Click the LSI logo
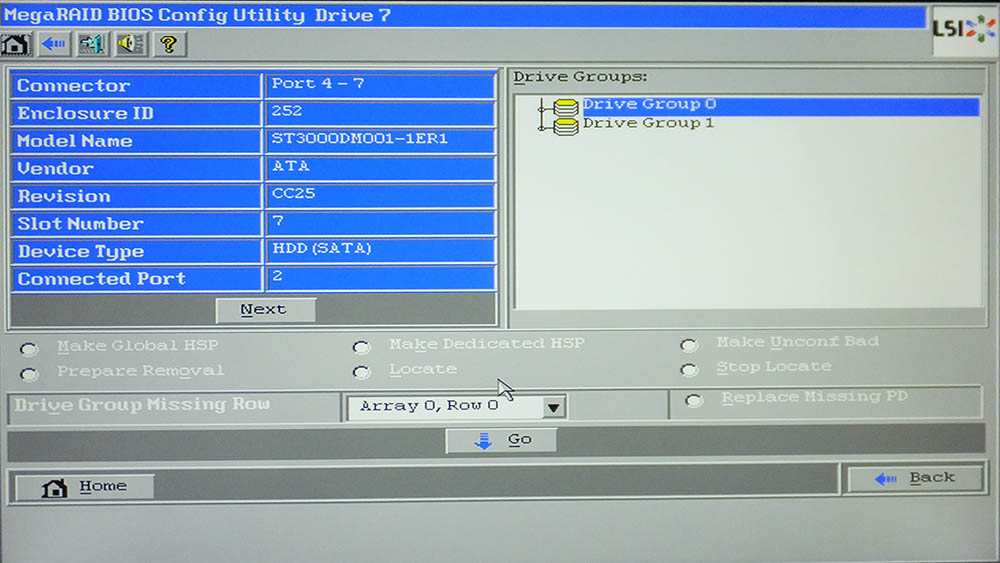Viewport: 1000px width, 563px height. point(963,29)
